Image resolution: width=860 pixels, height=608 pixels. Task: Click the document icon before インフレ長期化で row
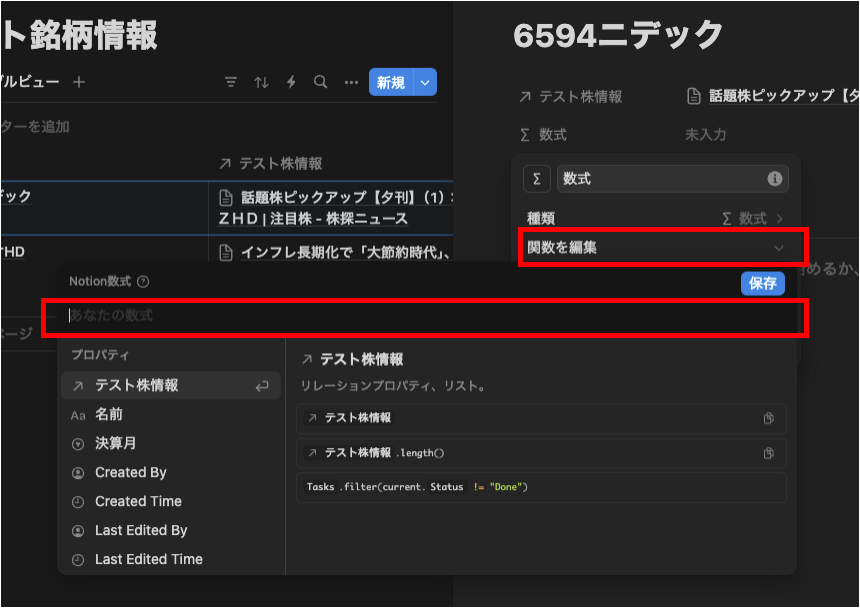click(x=226, y=253)
